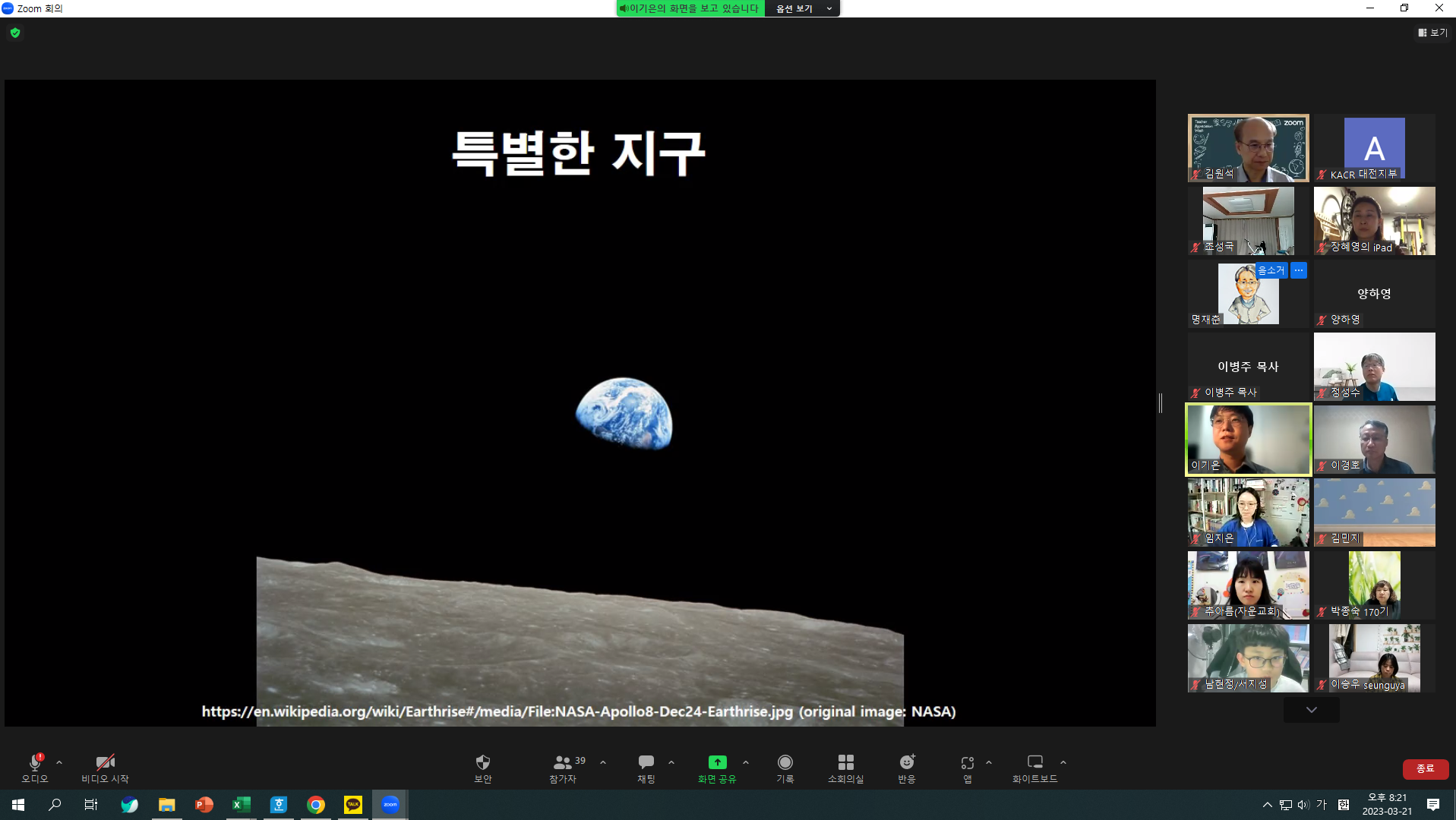1456x820 pixels.
Task: Show hidden system tray icons
Action: tap(1267, 805)
